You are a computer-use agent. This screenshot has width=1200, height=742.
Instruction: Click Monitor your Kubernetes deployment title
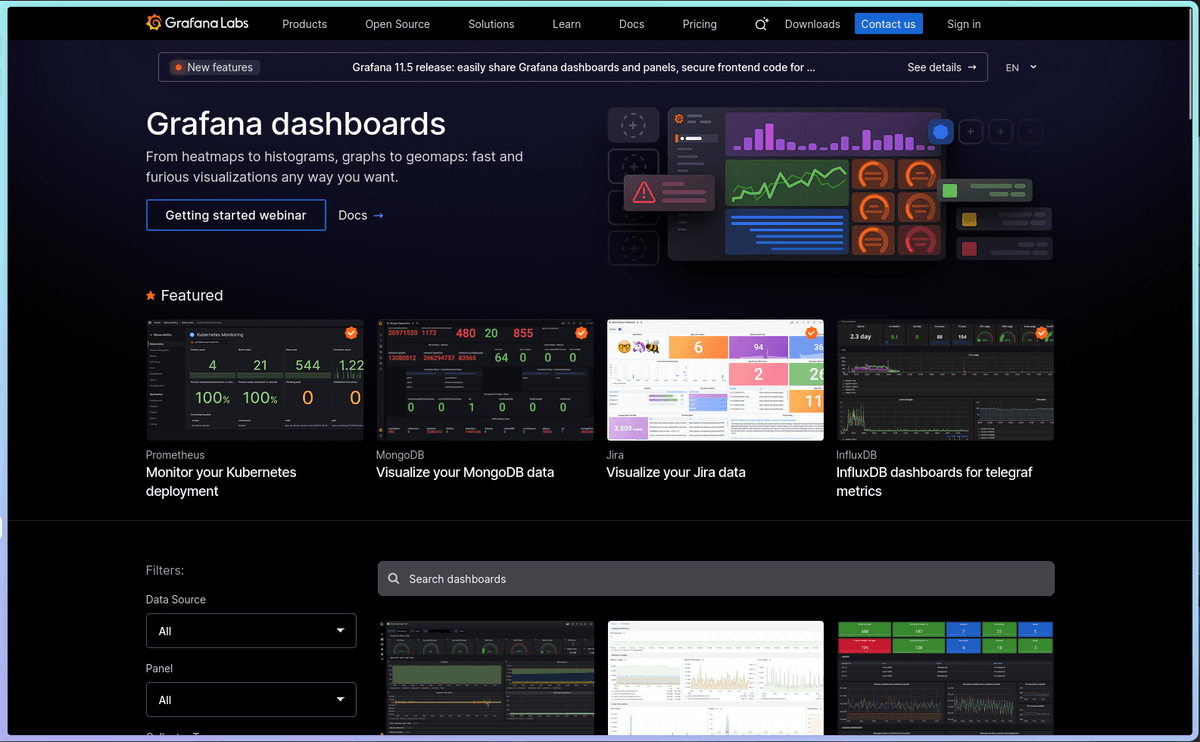[x=221, y=482]
